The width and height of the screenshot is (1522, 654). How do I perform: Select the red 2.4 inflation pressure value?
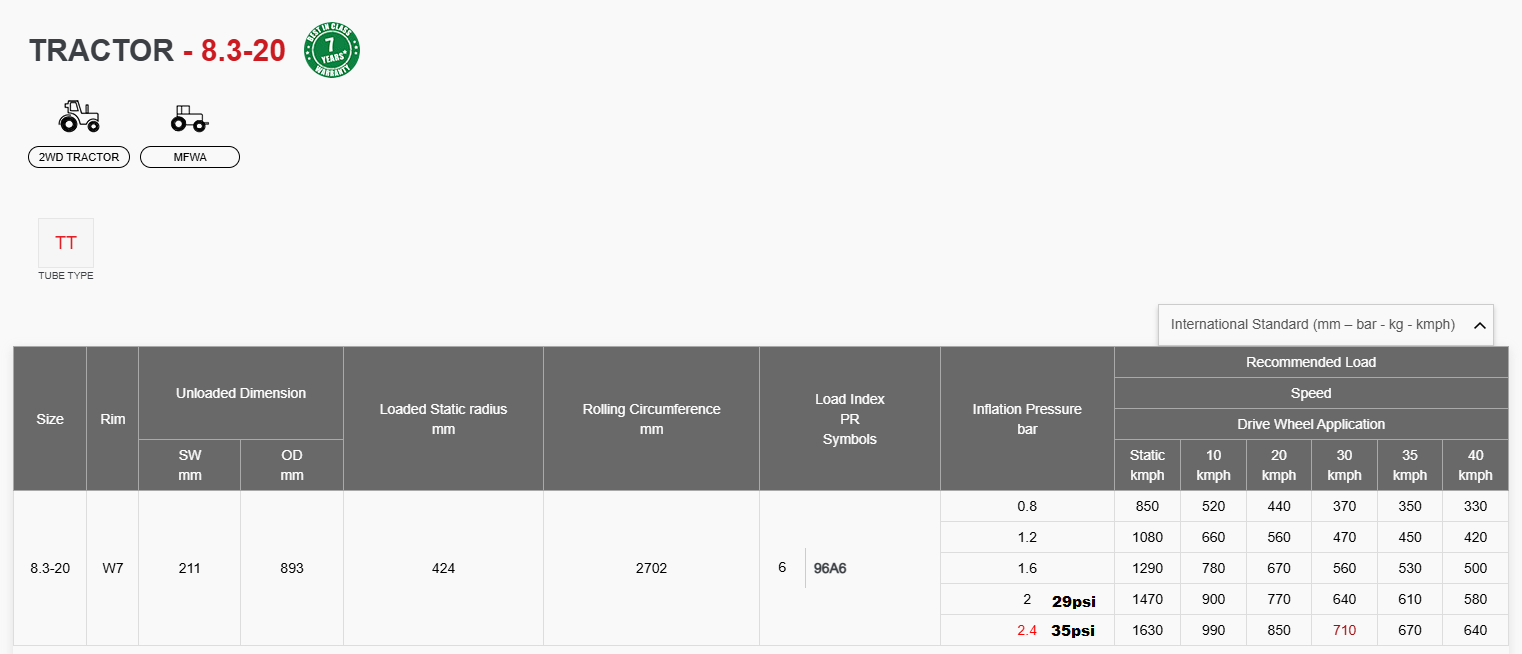(1027, 631)
